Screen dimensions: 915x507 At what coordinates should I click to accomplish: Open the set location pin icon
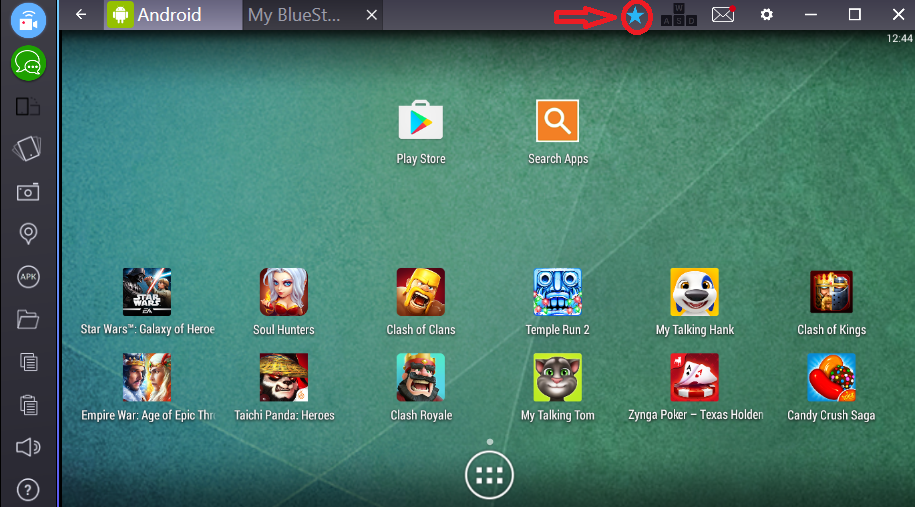[x=28, y=234]
